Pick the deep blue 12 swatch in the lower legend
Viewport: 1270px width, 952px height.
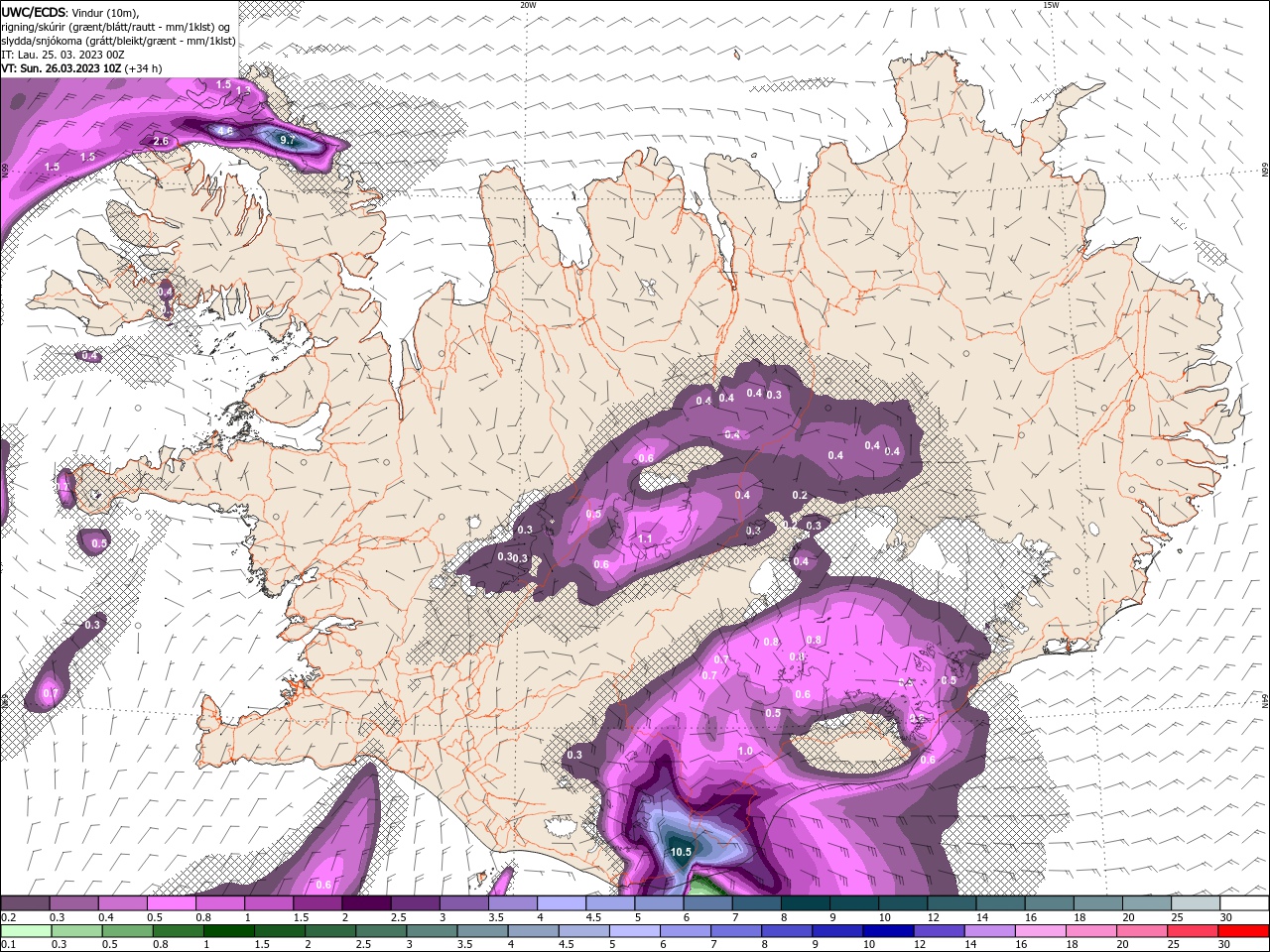[x=939, y=931]
